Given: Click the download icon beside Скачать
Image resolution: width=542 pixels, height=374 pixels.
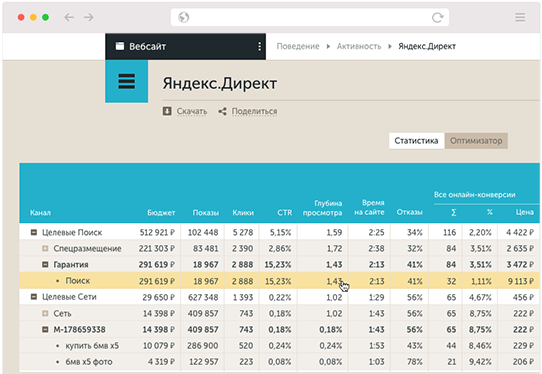Looking at the screenshot, I should coord(167,111).
